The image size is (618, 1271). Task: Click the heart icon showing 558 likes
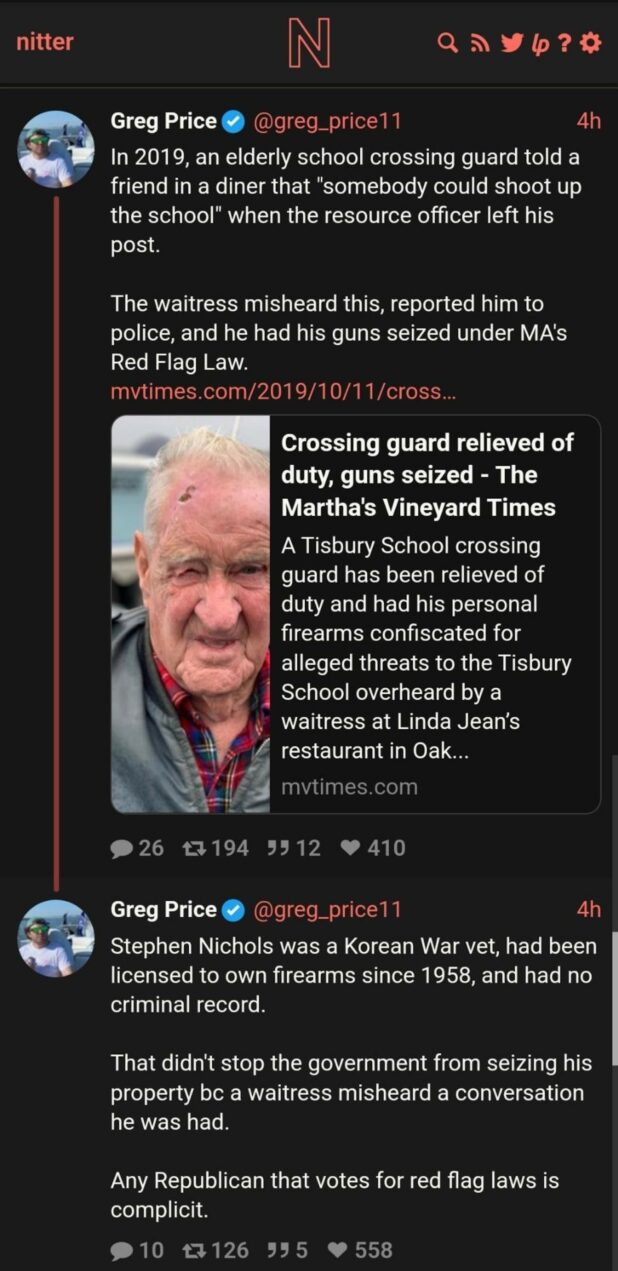pos(337,1250)
